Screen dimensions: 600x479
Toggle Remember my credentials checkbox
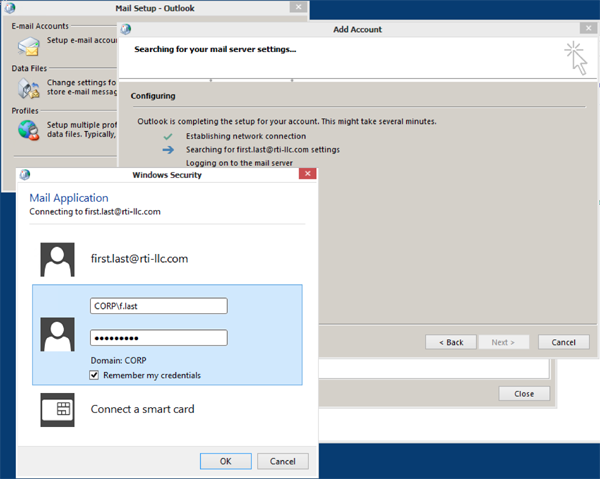tap(94, 375)
